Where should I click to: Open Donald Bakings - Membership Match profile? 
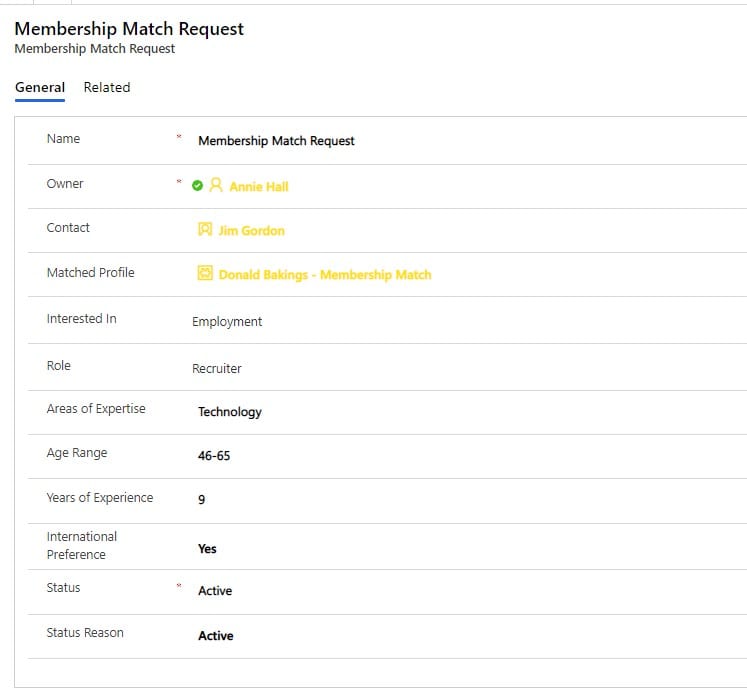click(325, 275)
